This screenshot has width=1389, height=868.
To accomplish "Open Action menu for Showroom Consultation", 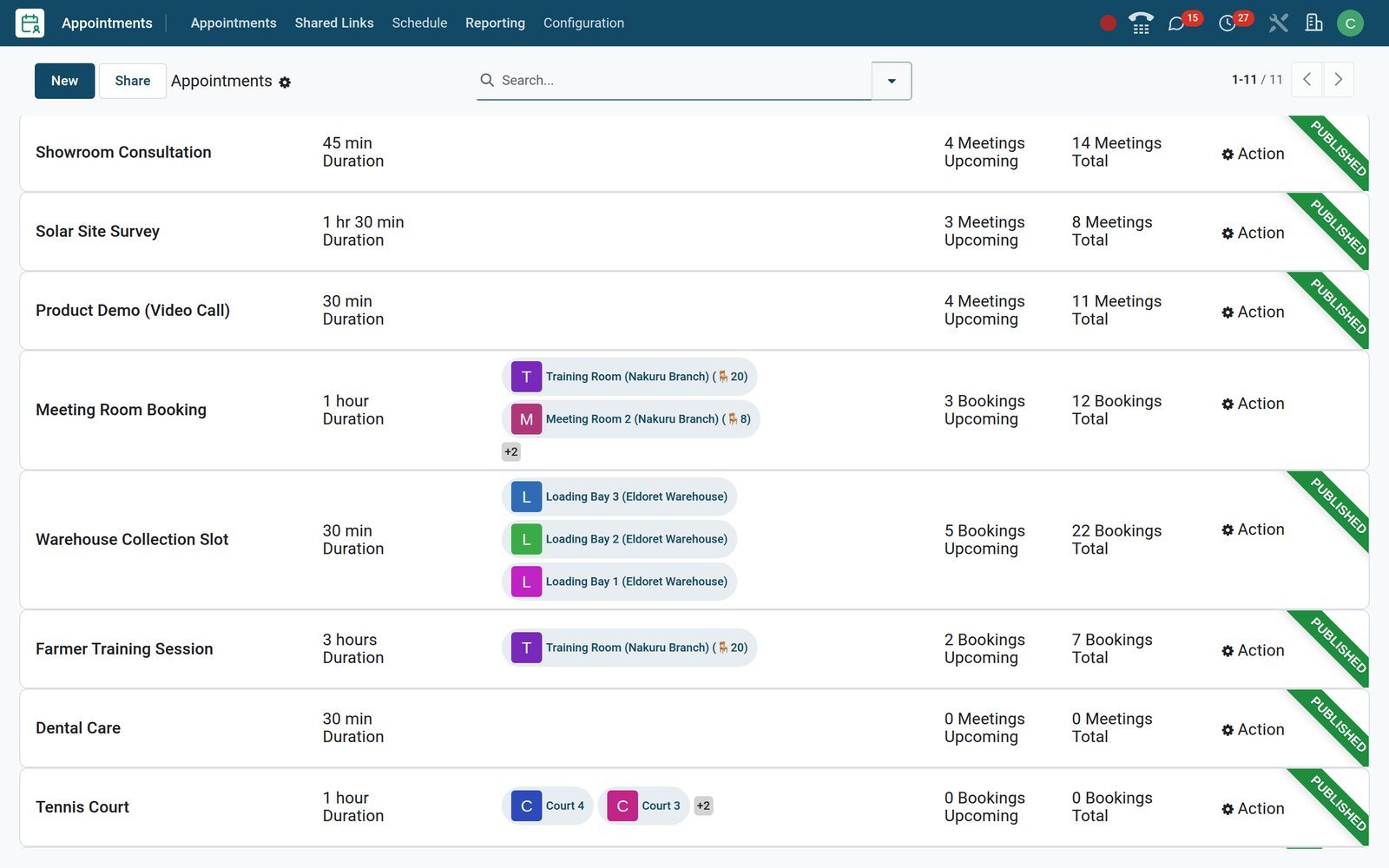I will 1253,154.
